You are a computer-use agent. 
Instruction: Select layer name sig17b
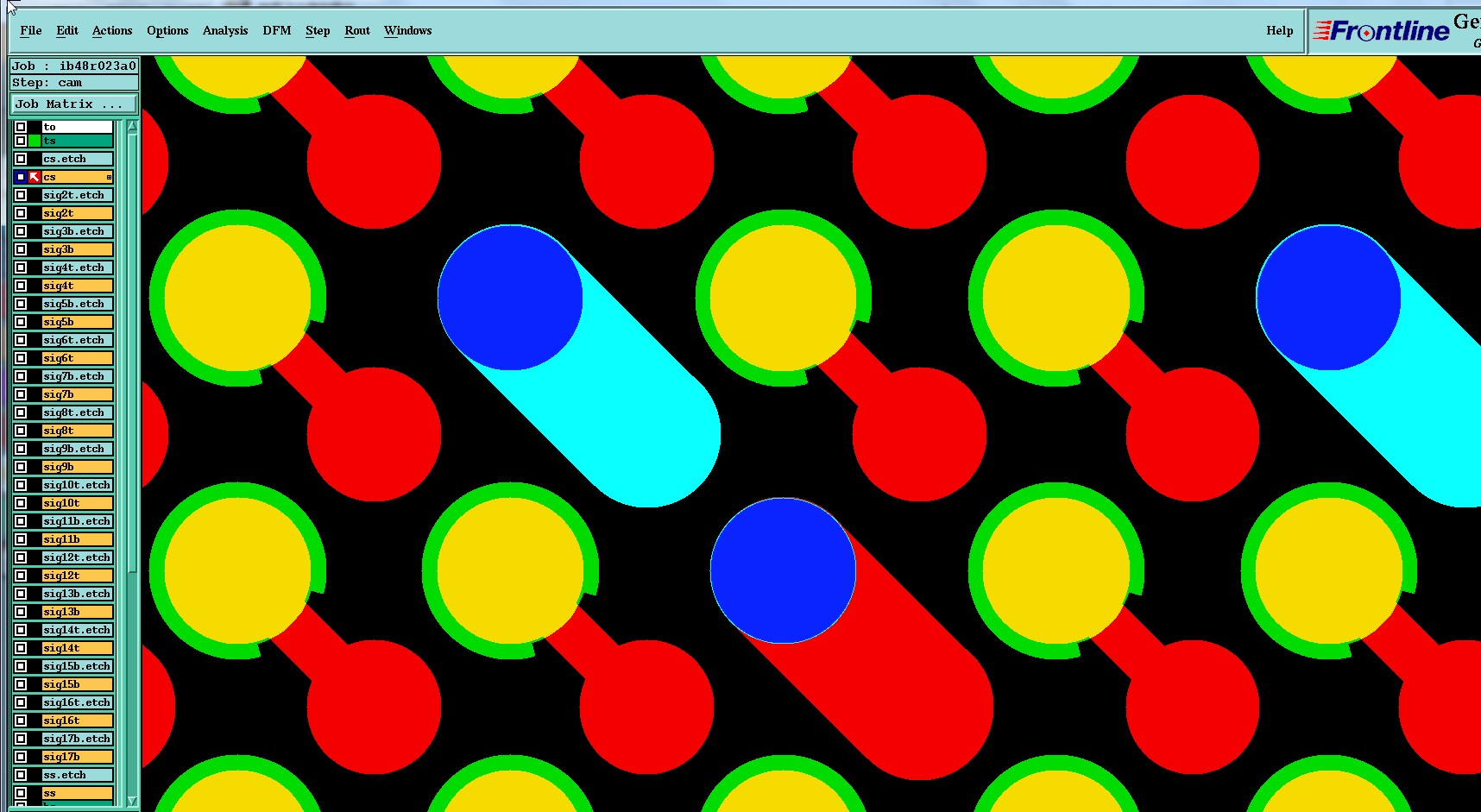click(x=78, y=757)
